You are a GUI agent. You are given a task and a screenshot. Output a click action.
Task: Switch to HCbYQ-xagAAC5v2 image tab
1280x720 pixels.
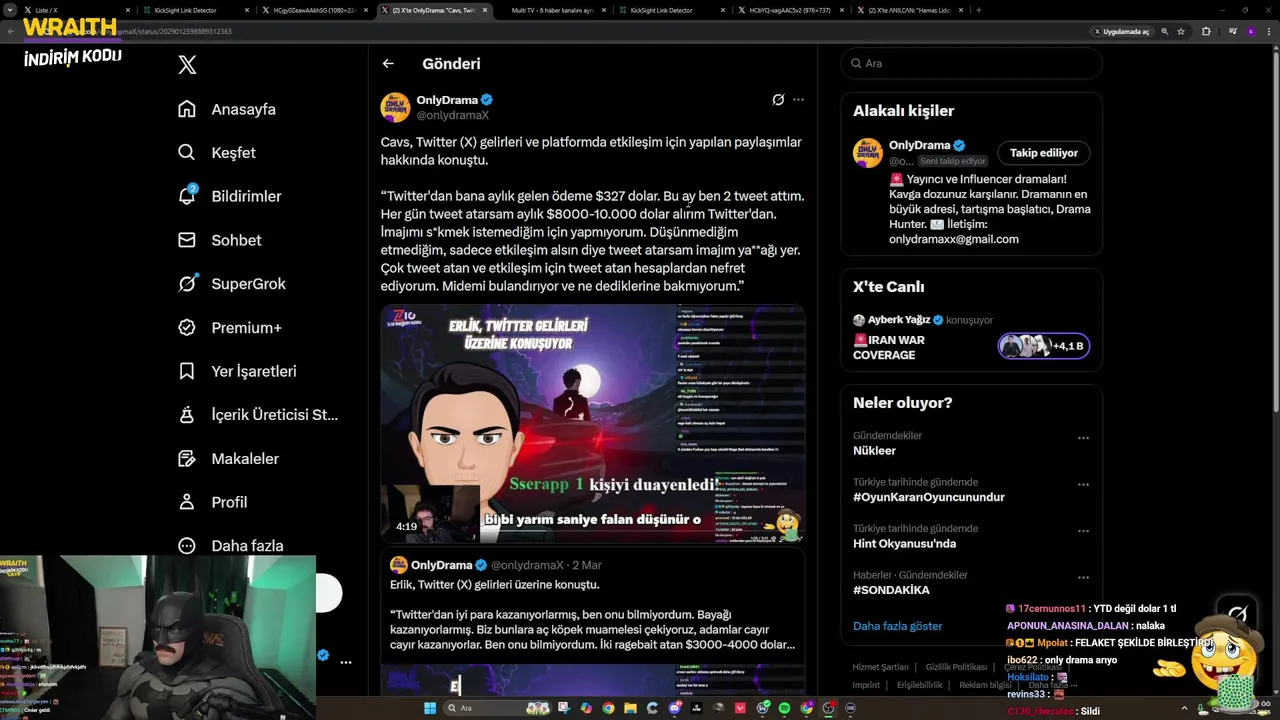[790, 10]
